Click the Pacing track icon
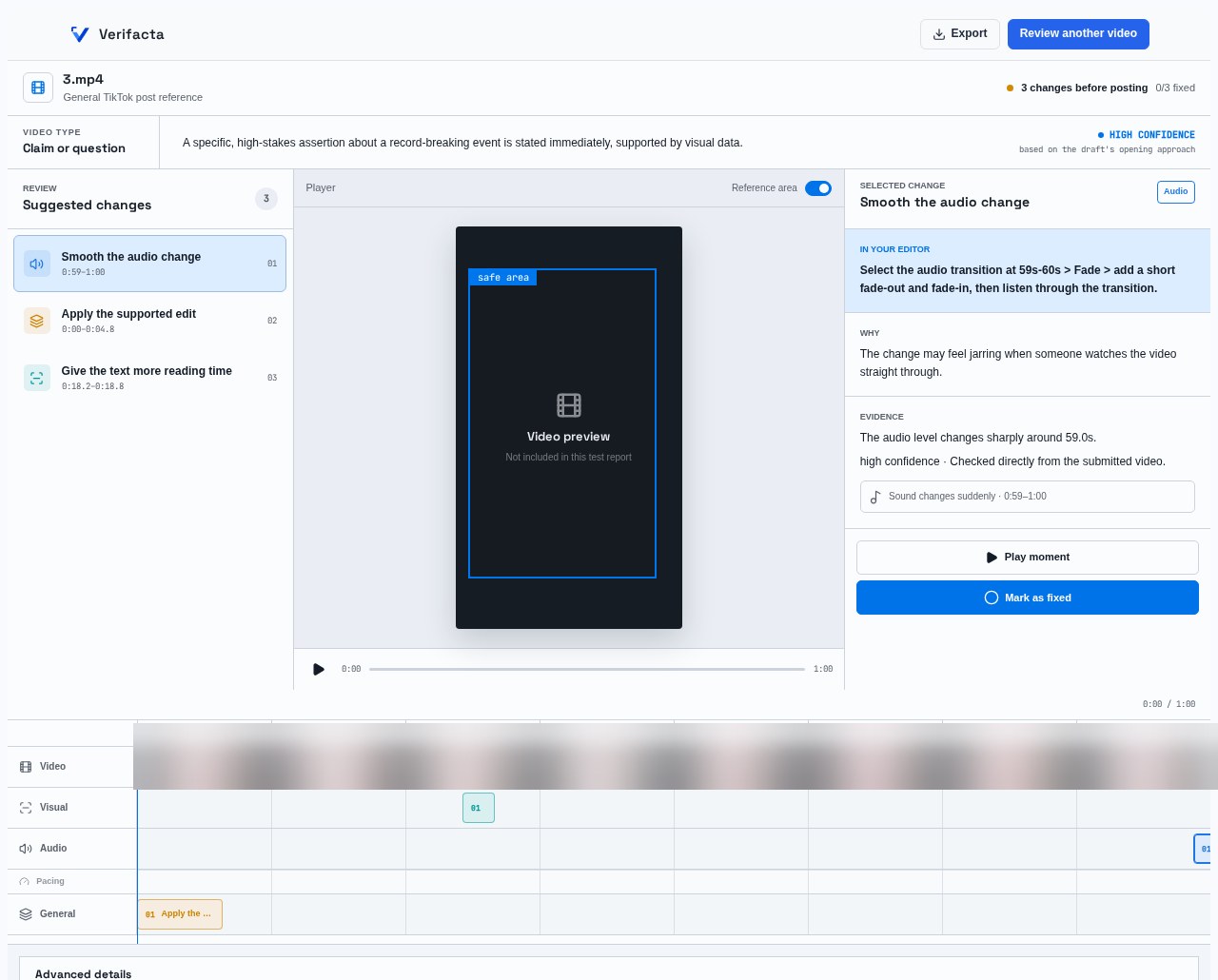The height and width of the screenshot is (980, 1218). tap(24, 881)
